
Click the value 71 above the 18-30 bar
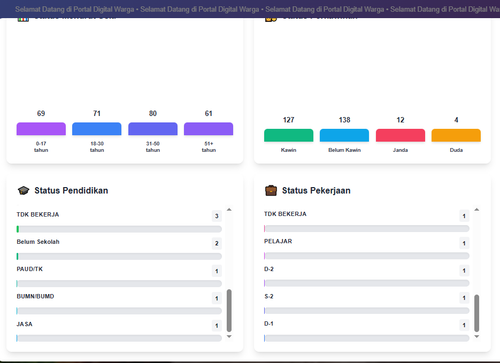[x=97, y=113]
